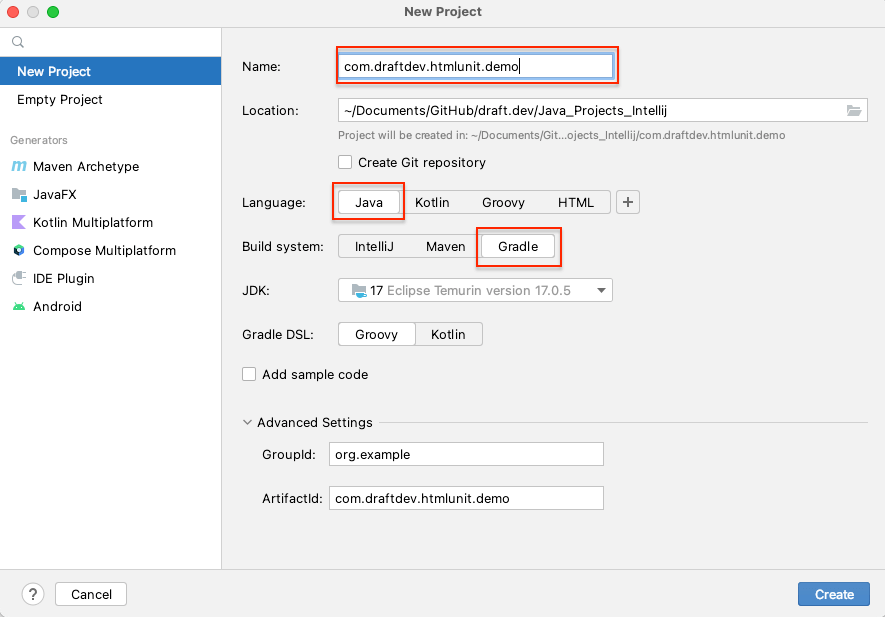Click the plus button to add language

(x=628, y=202)
